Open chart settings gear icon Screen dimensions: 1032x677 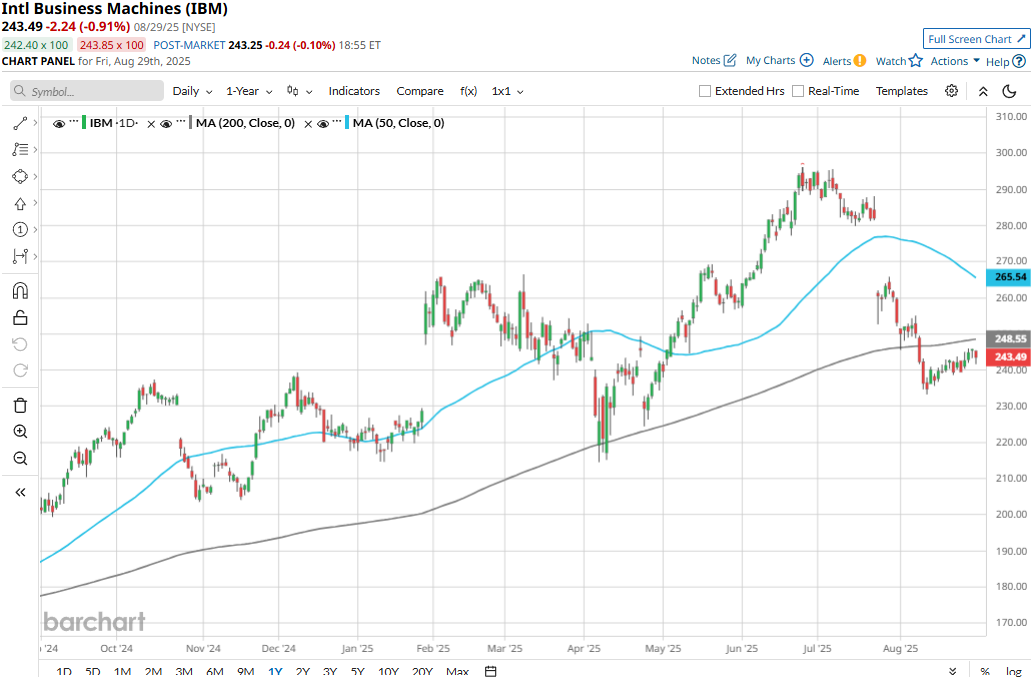(x=951, y=91)
